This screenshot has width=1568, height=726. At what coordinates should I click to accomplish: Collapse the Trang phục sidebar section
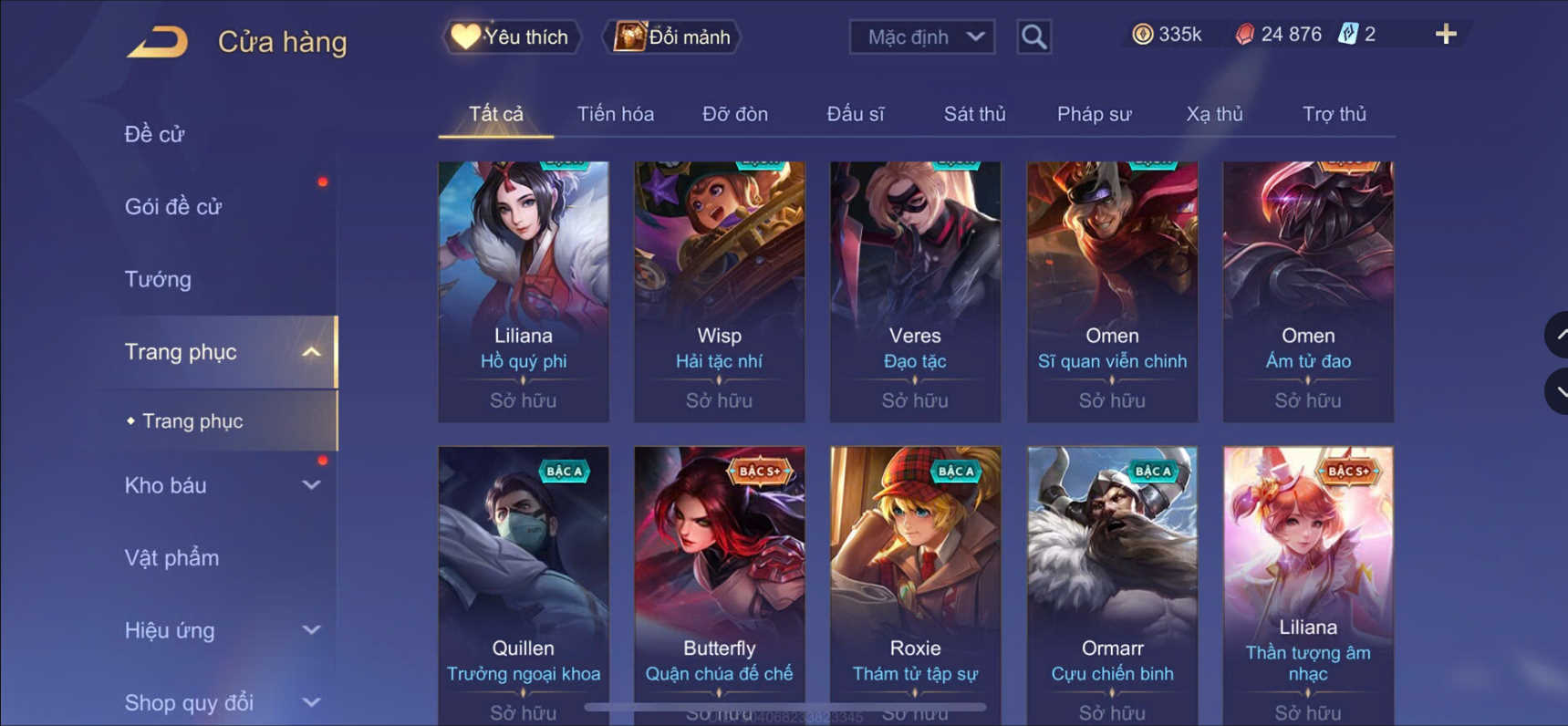click(311, 352)
